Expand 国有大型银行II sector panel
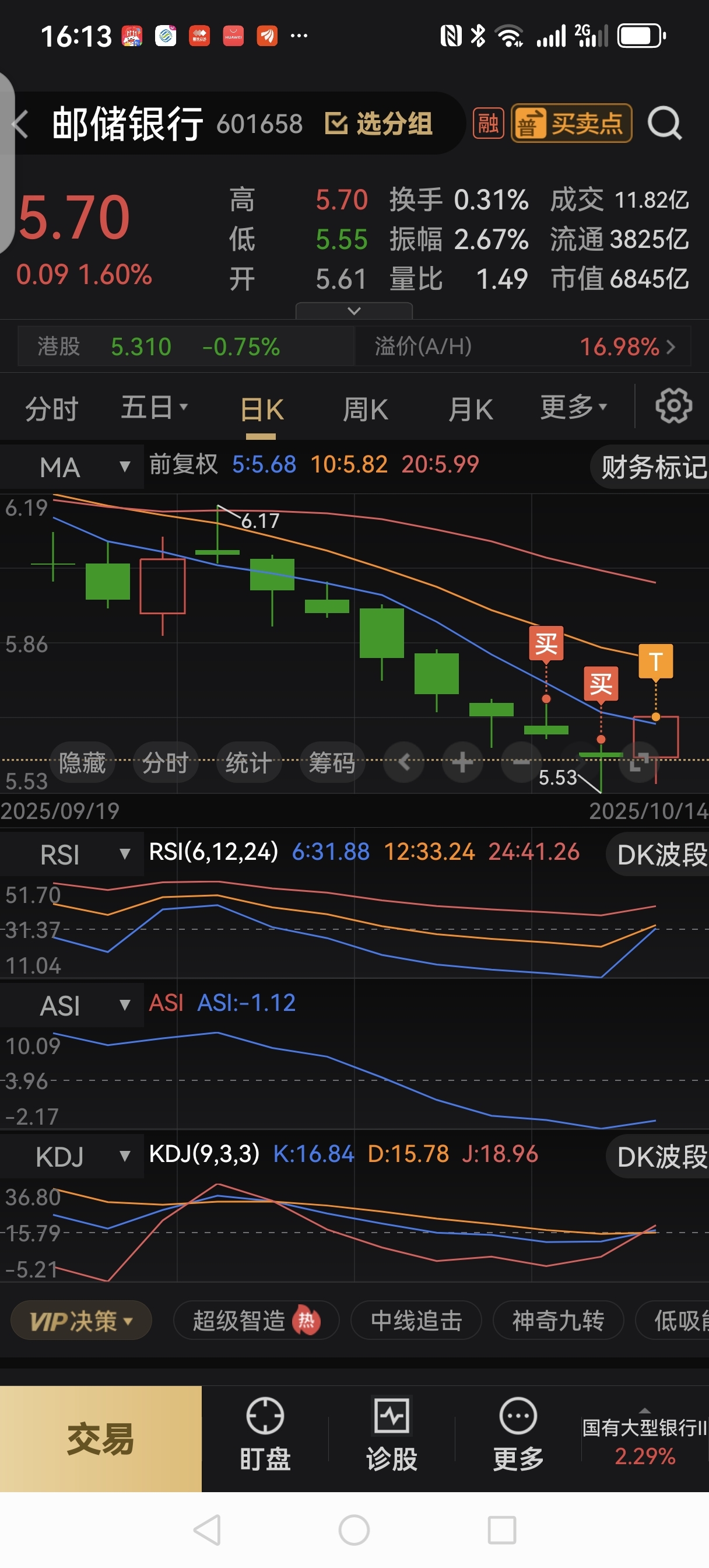 644,1438
